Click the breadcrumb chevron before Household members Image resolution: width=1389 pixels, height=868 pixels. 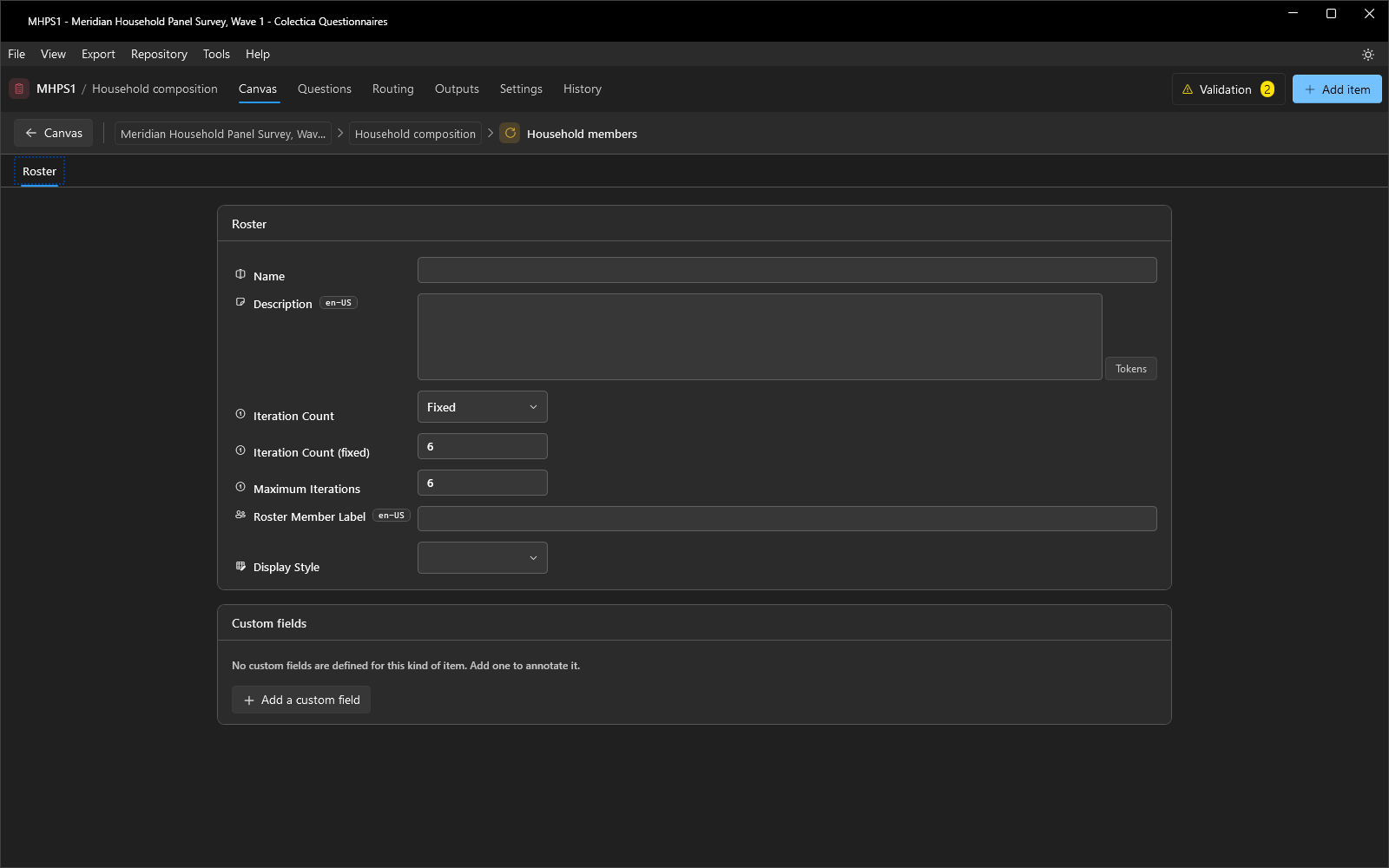click(490, 133)
